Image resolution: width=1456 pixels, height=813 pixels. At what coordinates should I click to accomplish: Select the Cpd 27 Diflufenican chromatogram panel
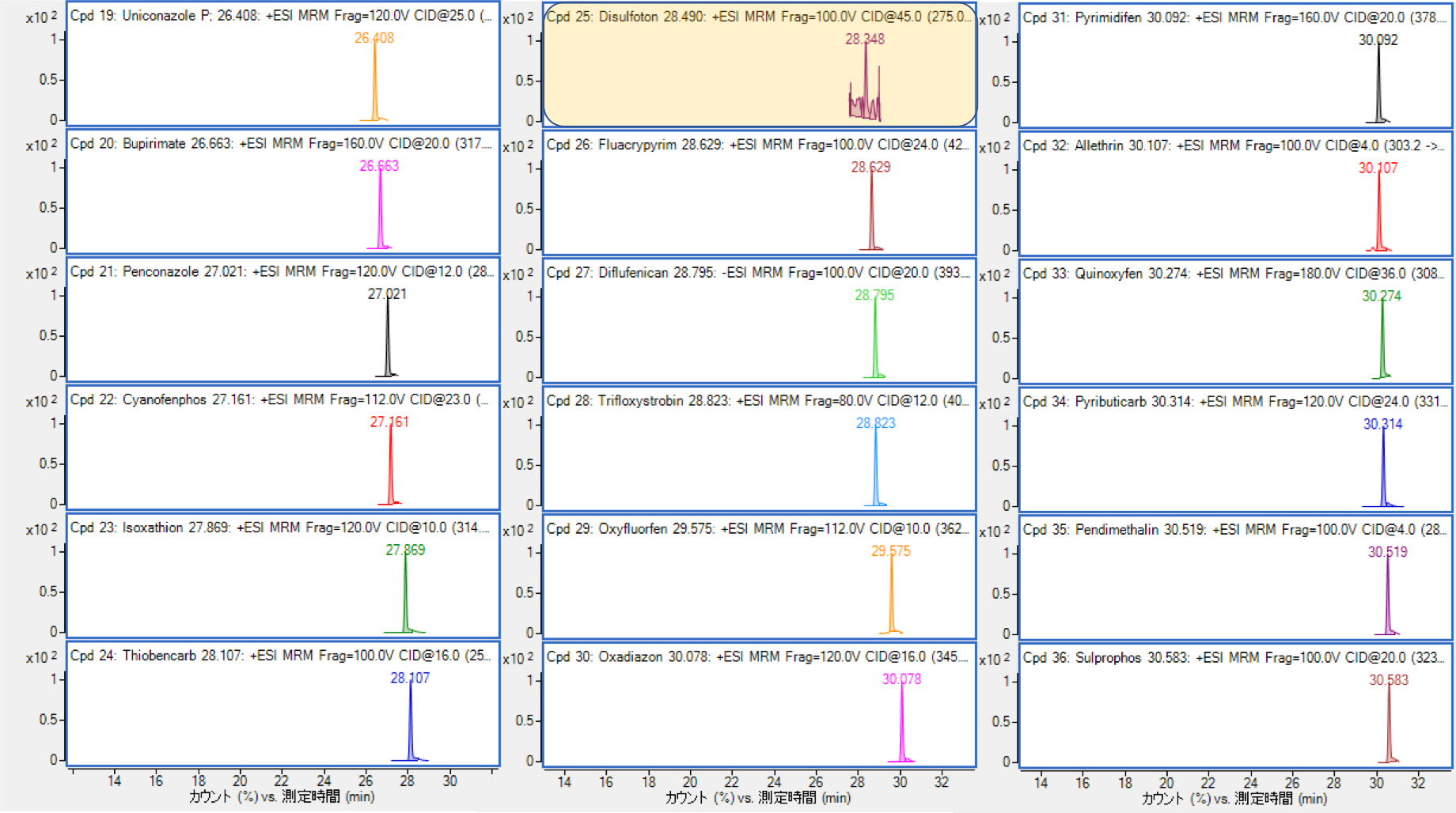pos(760,321)
